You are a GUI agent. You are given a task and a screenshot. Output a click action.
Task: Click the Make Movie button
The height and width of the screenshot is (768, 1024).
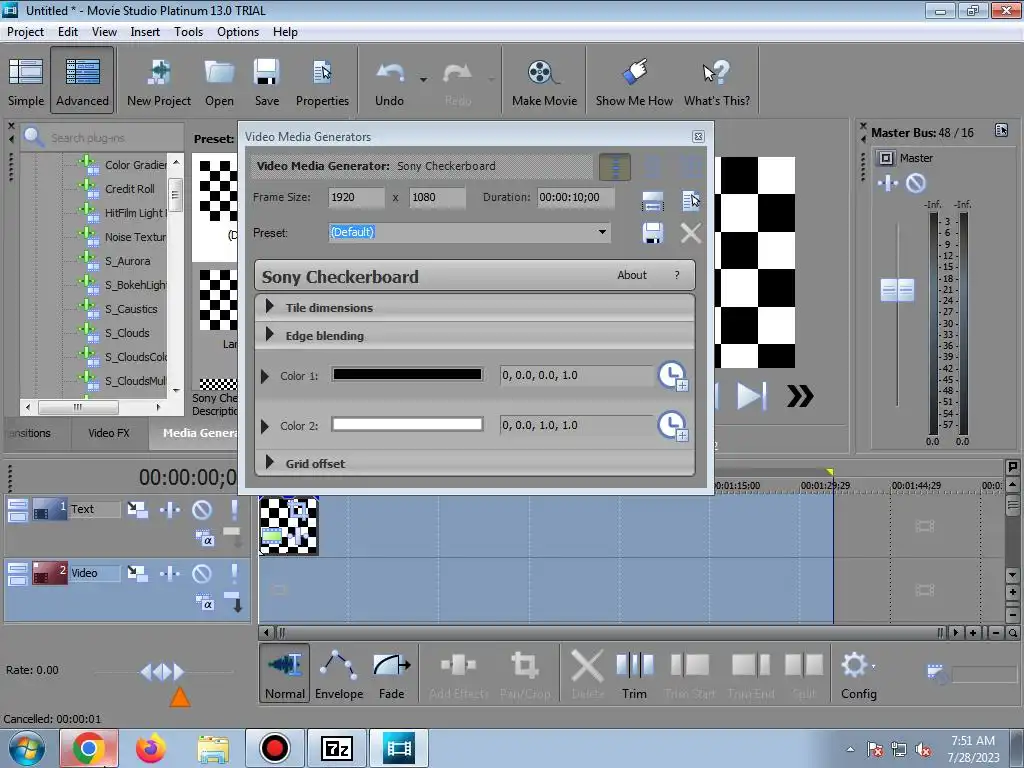(544, 81)
